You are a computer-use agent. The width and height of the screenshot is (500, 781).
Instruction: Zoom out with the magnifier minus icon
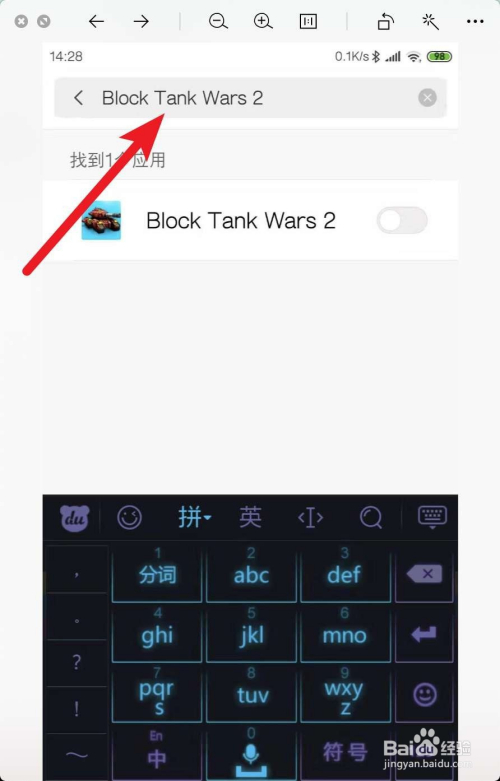[218, 21]
